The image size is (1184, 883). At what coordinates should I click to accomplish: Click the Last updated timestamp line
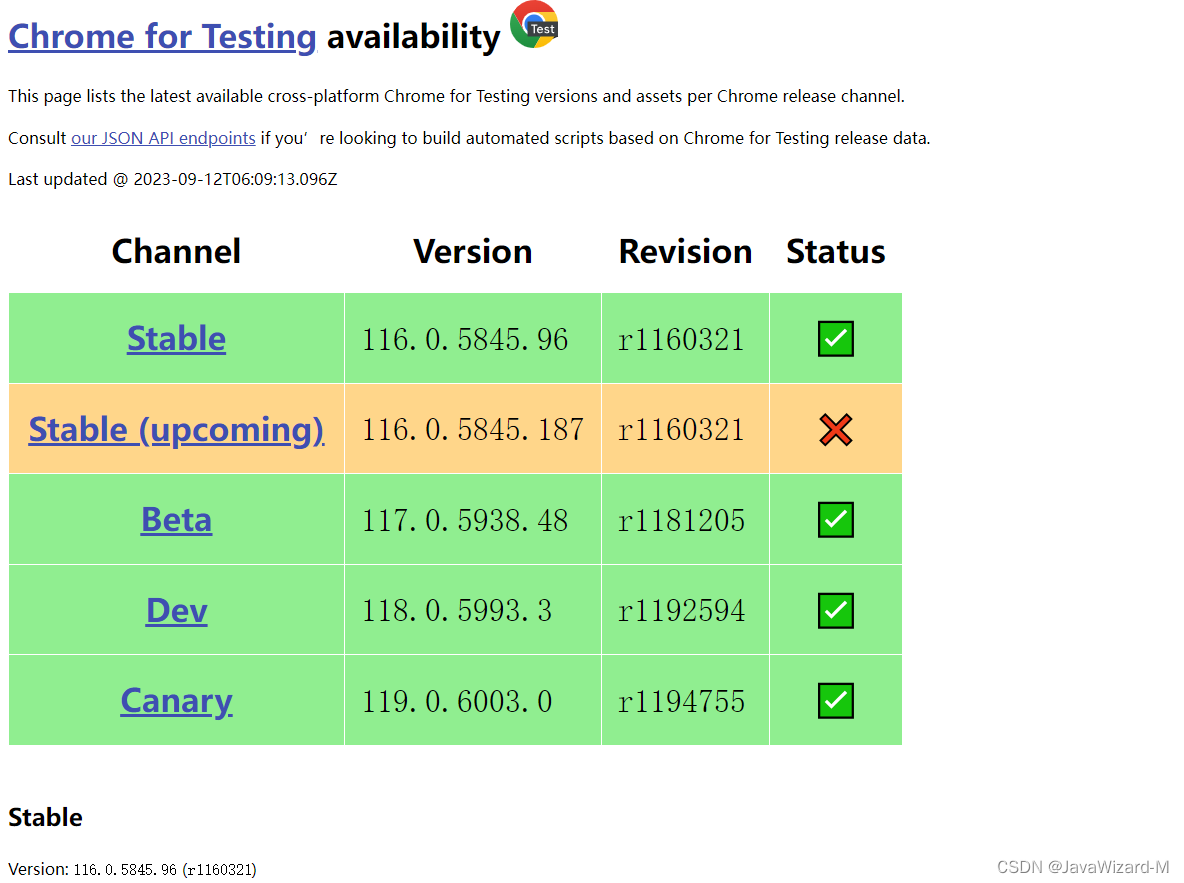point(173,180)
